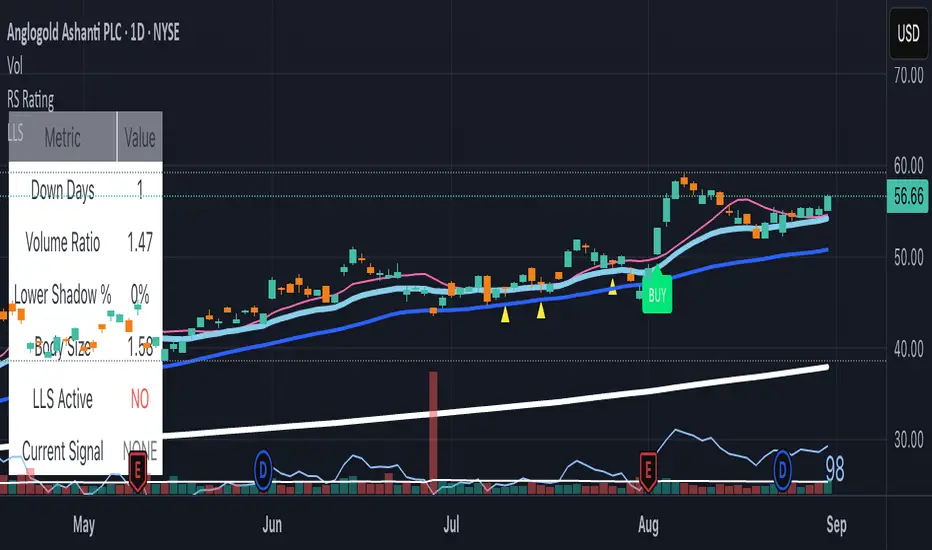Open the USD currency selector
The height and width of the screenshot is (550, 932).
click(x=908, y=33)
